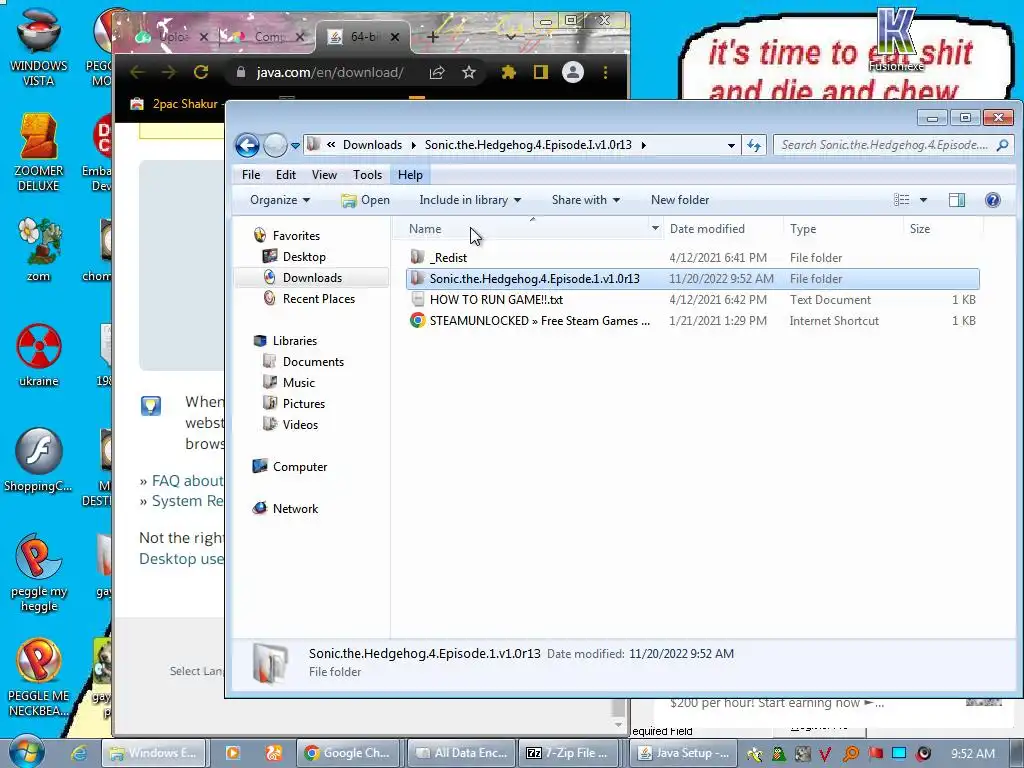Expand the Share with dropdown

pos(585,200)
